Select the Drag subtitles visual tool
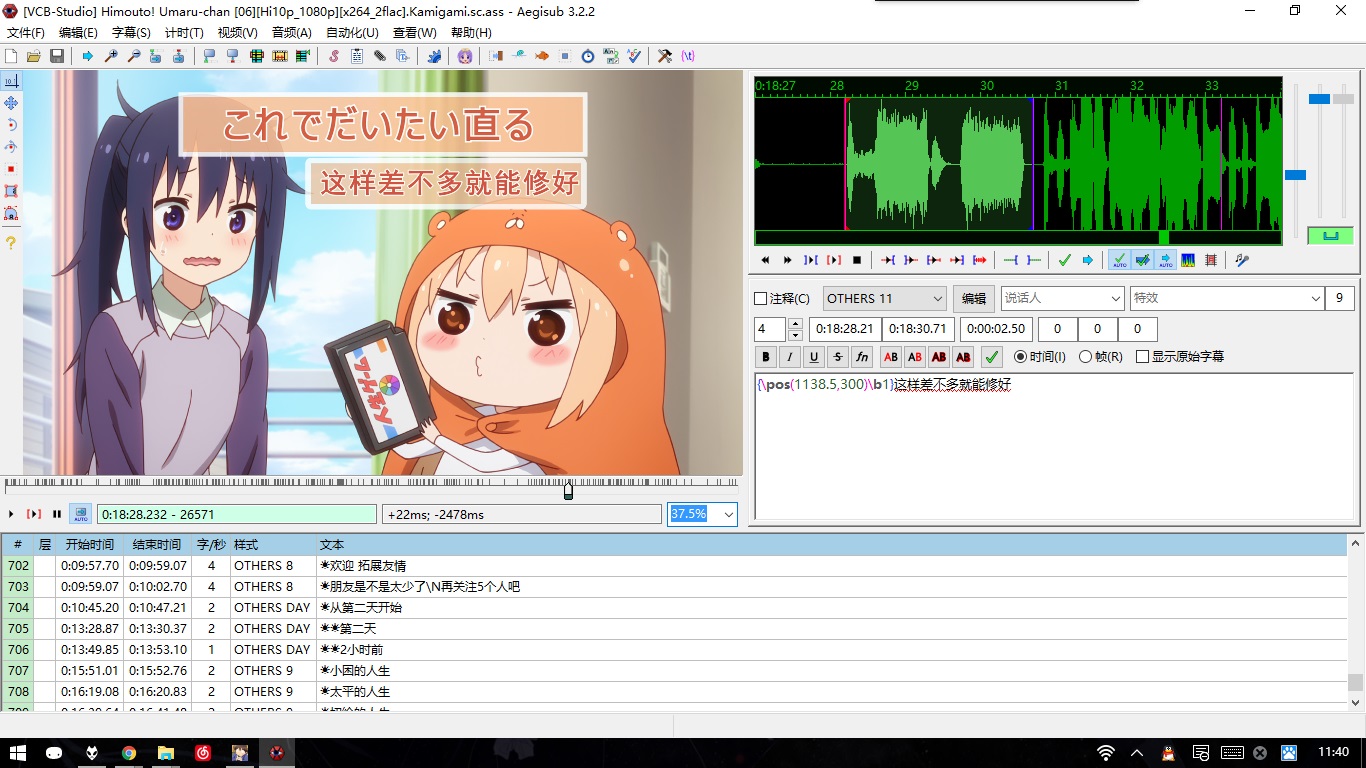 [x=11, y=103]
